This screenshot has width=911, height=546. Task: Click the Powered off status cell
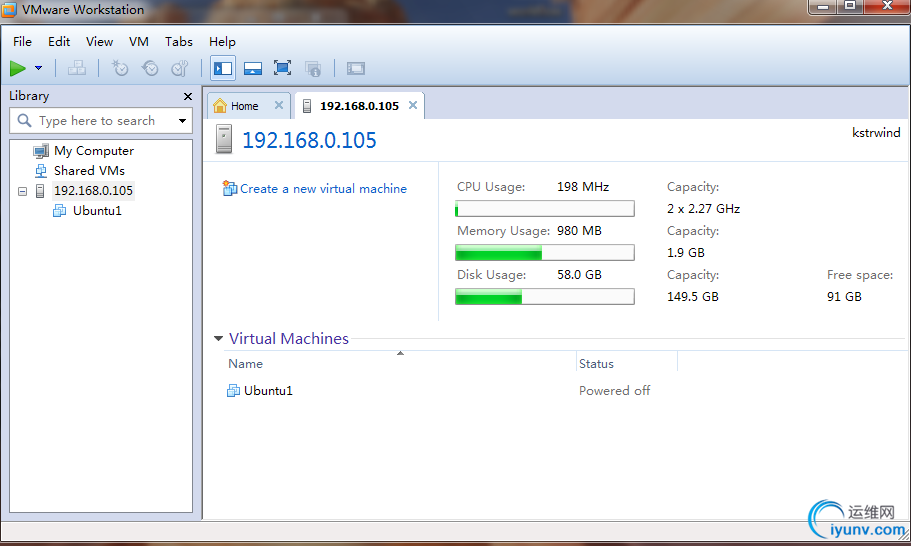pyautogui.click(x=614, y=391)
